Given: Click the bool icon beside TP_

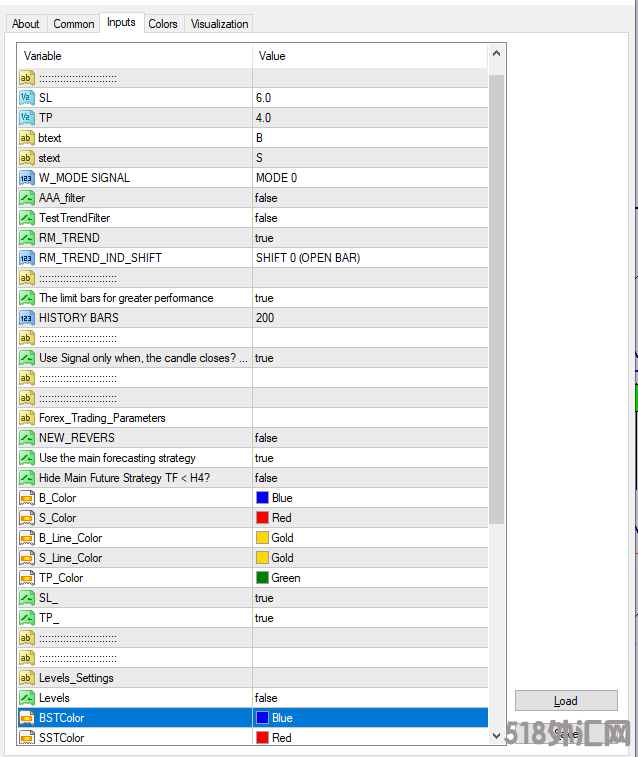Looking at the screenshot, I should click(27, 618).
